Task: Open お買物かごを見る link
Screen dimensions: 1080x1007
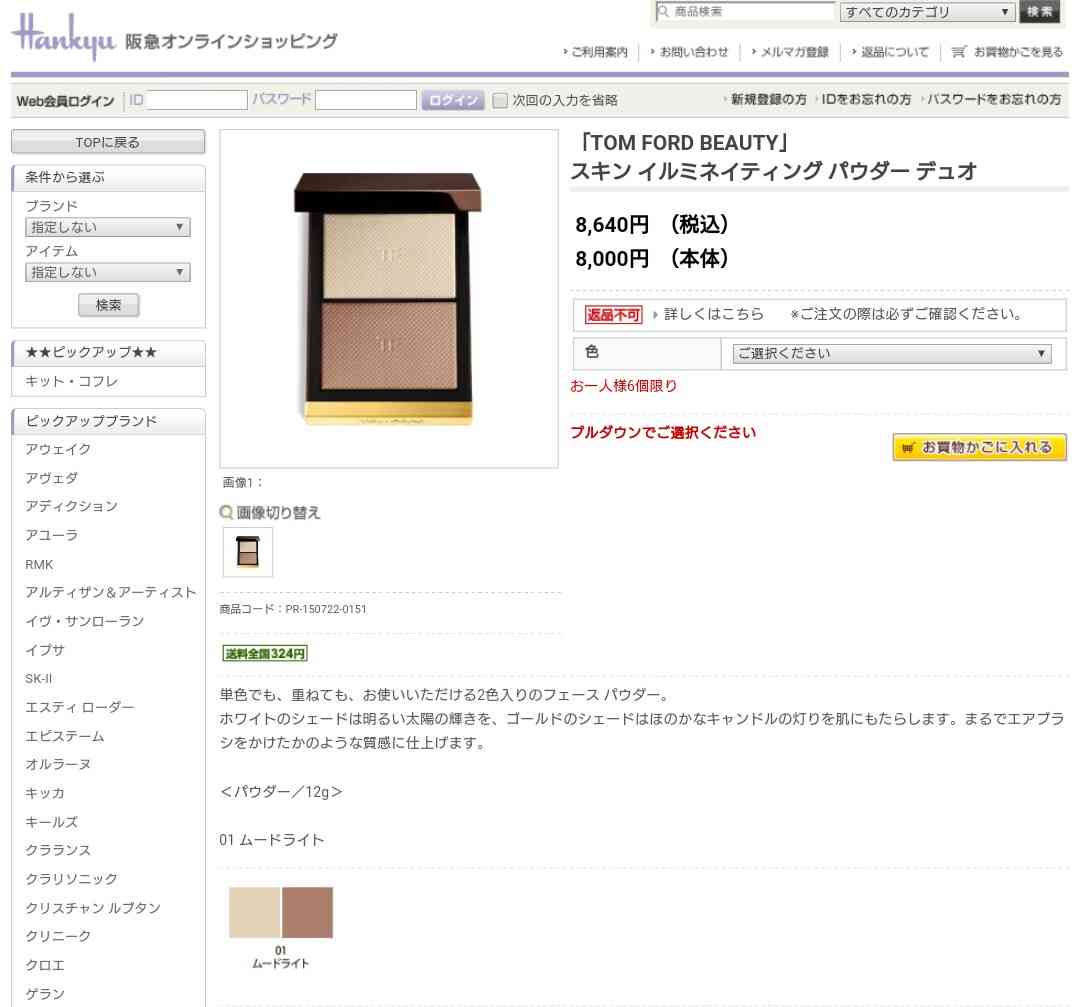Action: [x=1018, y=52]
